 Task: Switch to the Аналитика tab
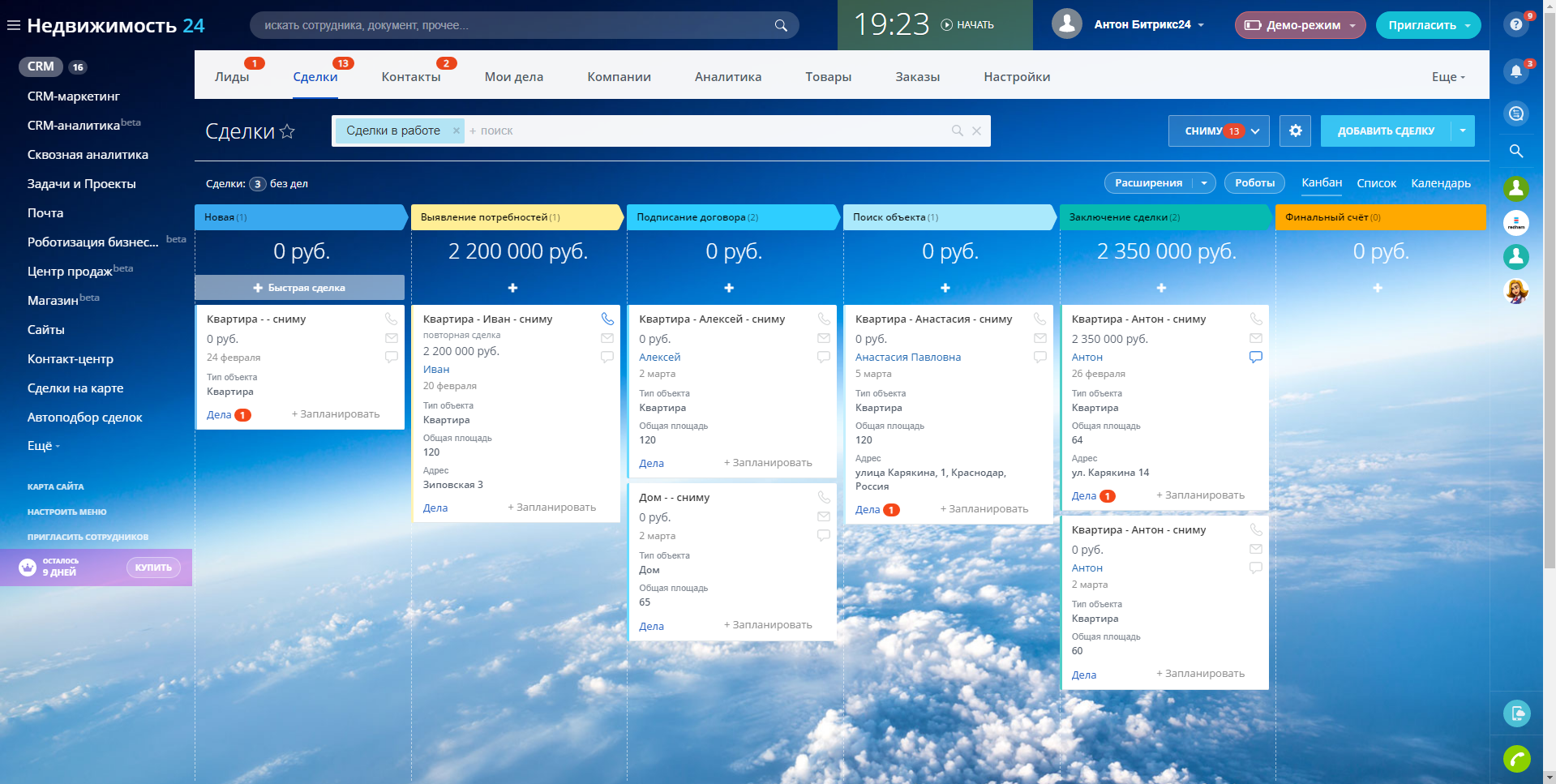(x=728, y=77)
